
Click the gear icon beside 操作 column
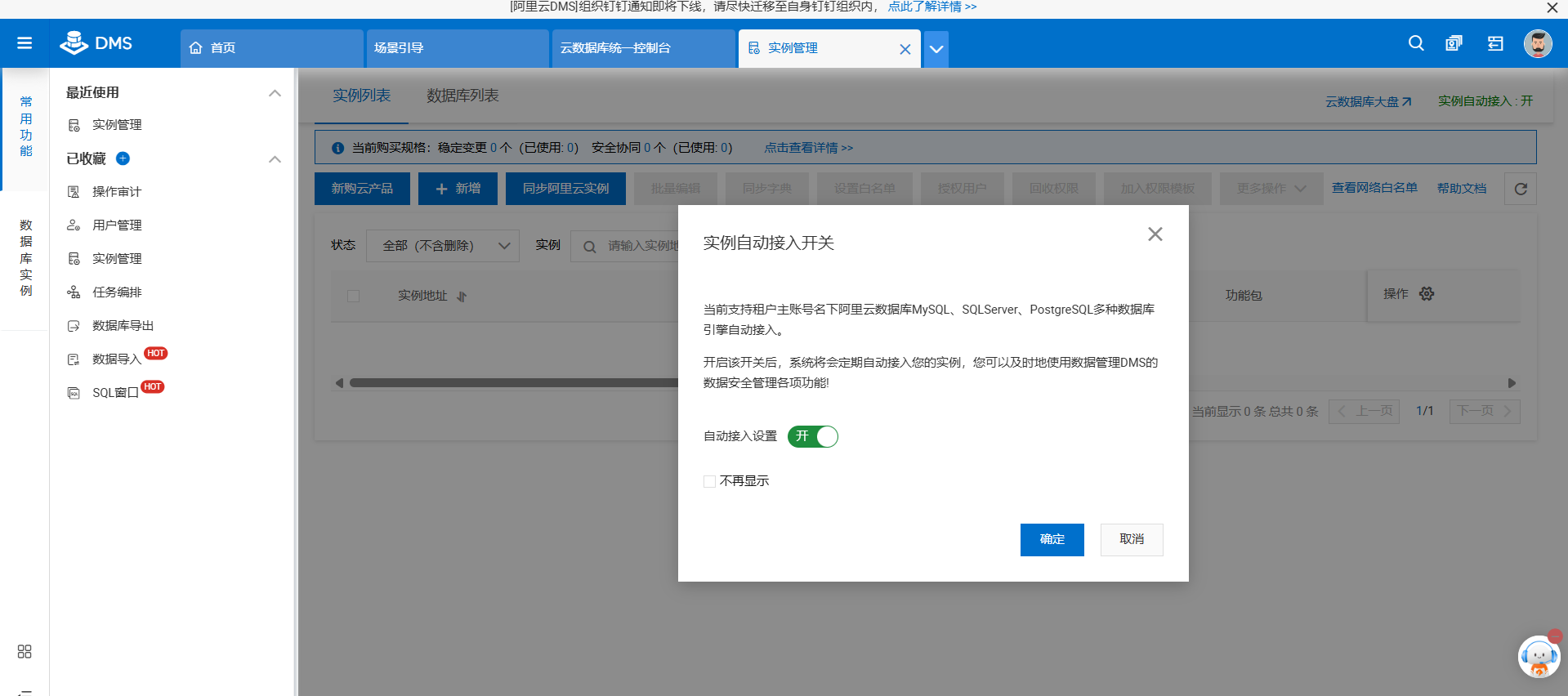click(1427, 294)
